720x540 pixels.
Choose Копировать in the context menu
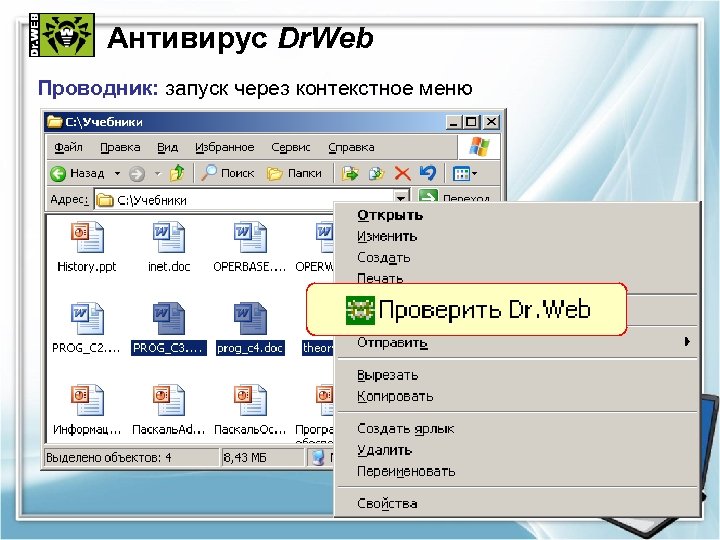395,396
